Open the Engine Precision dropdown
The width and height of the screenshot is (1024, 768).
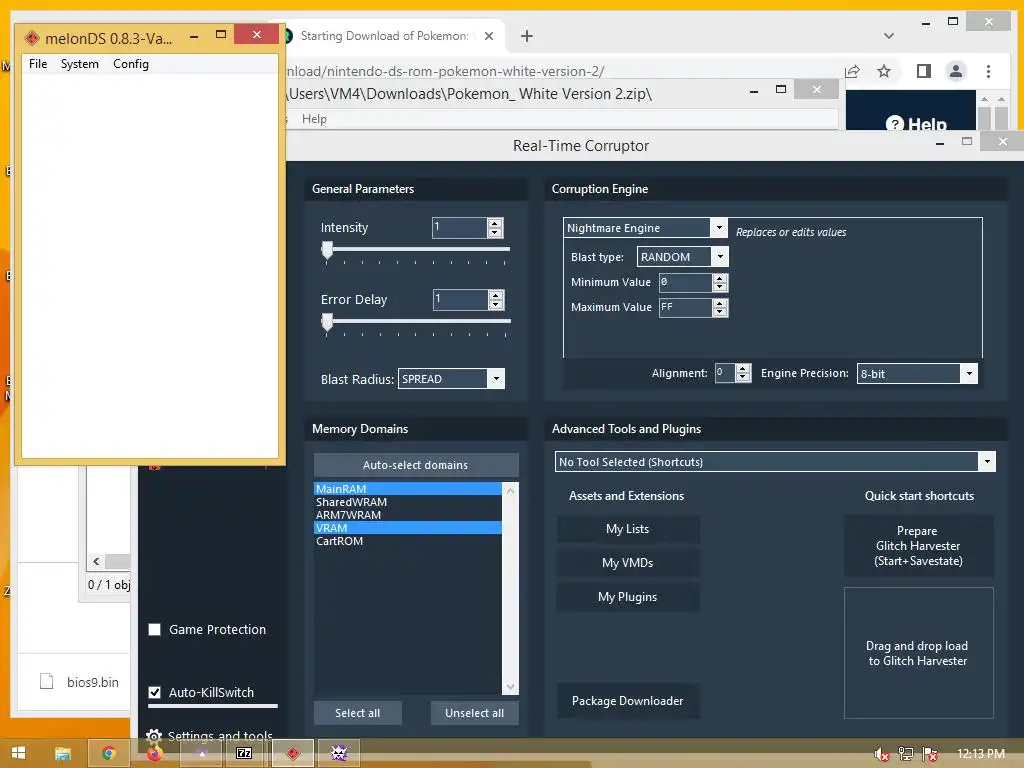point(969,374)
